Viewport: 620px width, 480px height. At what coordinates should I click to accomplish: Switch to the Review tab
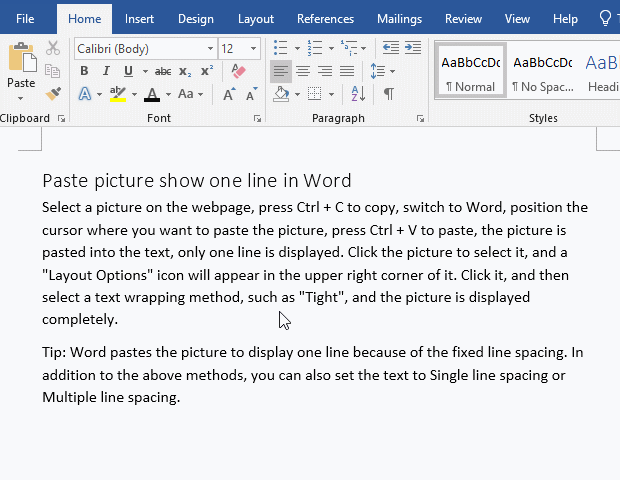(x=463, y=19)
